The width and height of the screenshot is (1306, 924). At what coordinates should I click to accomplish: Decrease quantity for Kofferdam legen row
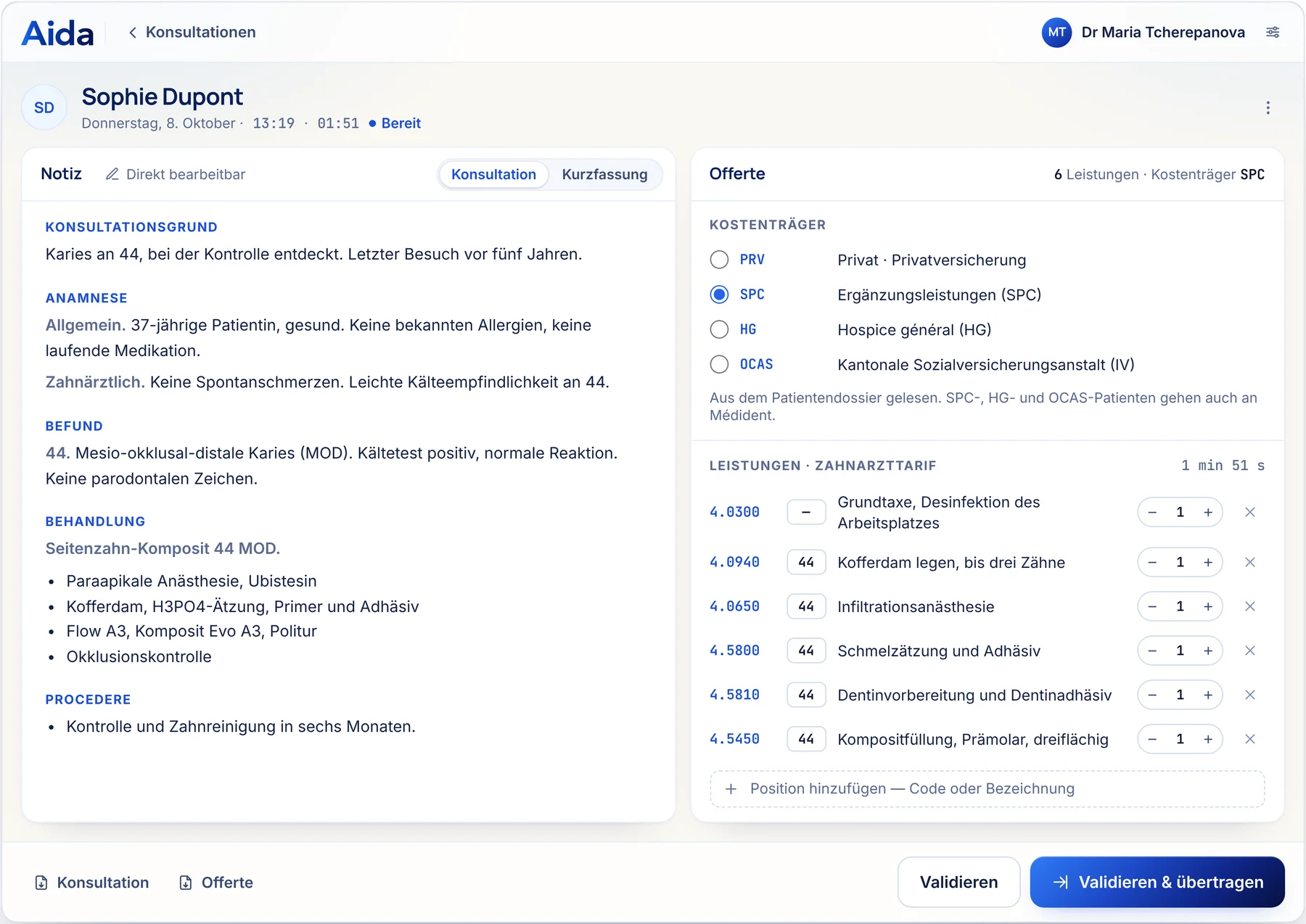(1152, 562)
